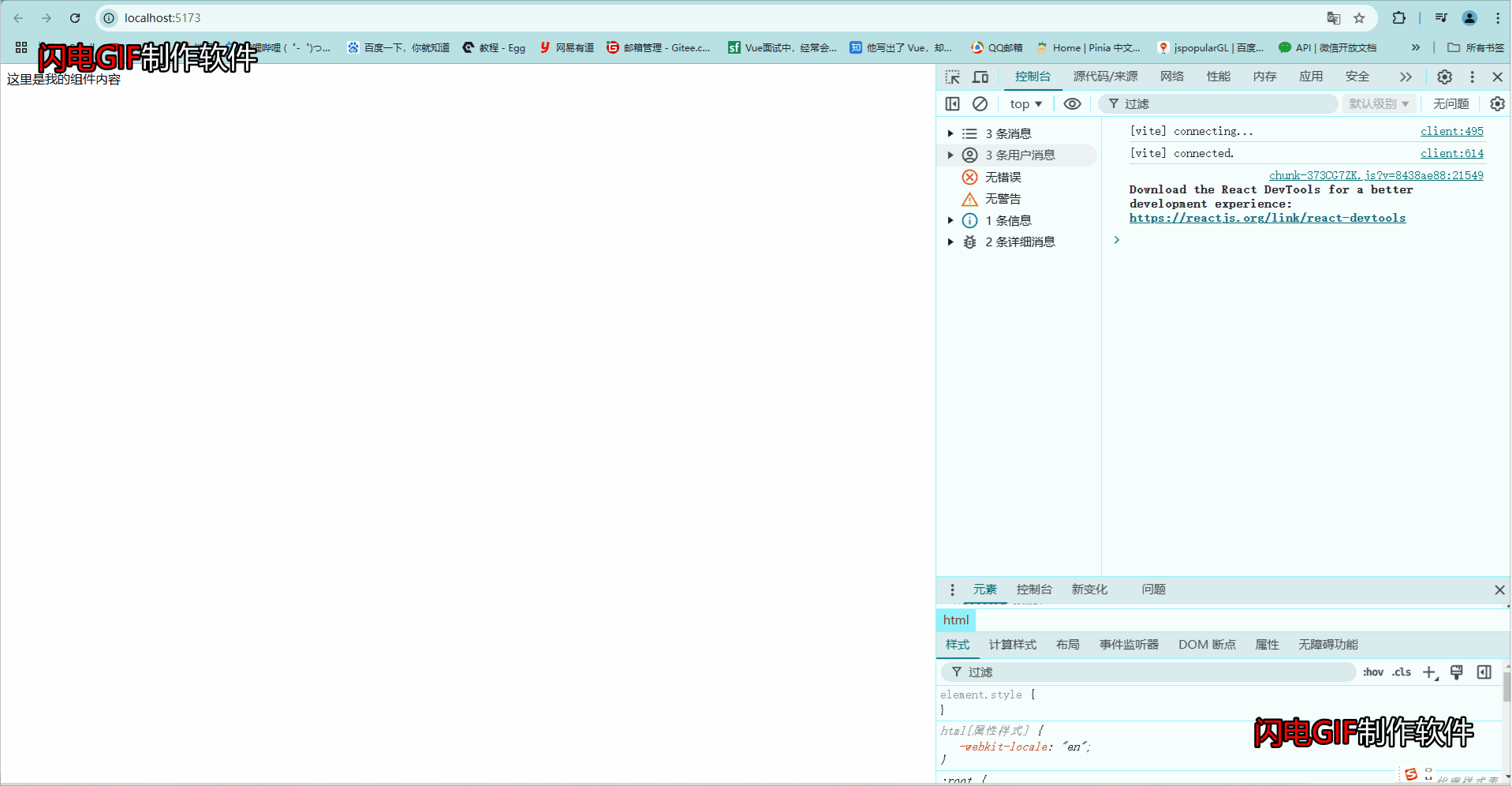The height and width of the screenshot is (786, 1512).
Task: Click the paintbrush icon in Styles toolbar
Action: 1457,672
